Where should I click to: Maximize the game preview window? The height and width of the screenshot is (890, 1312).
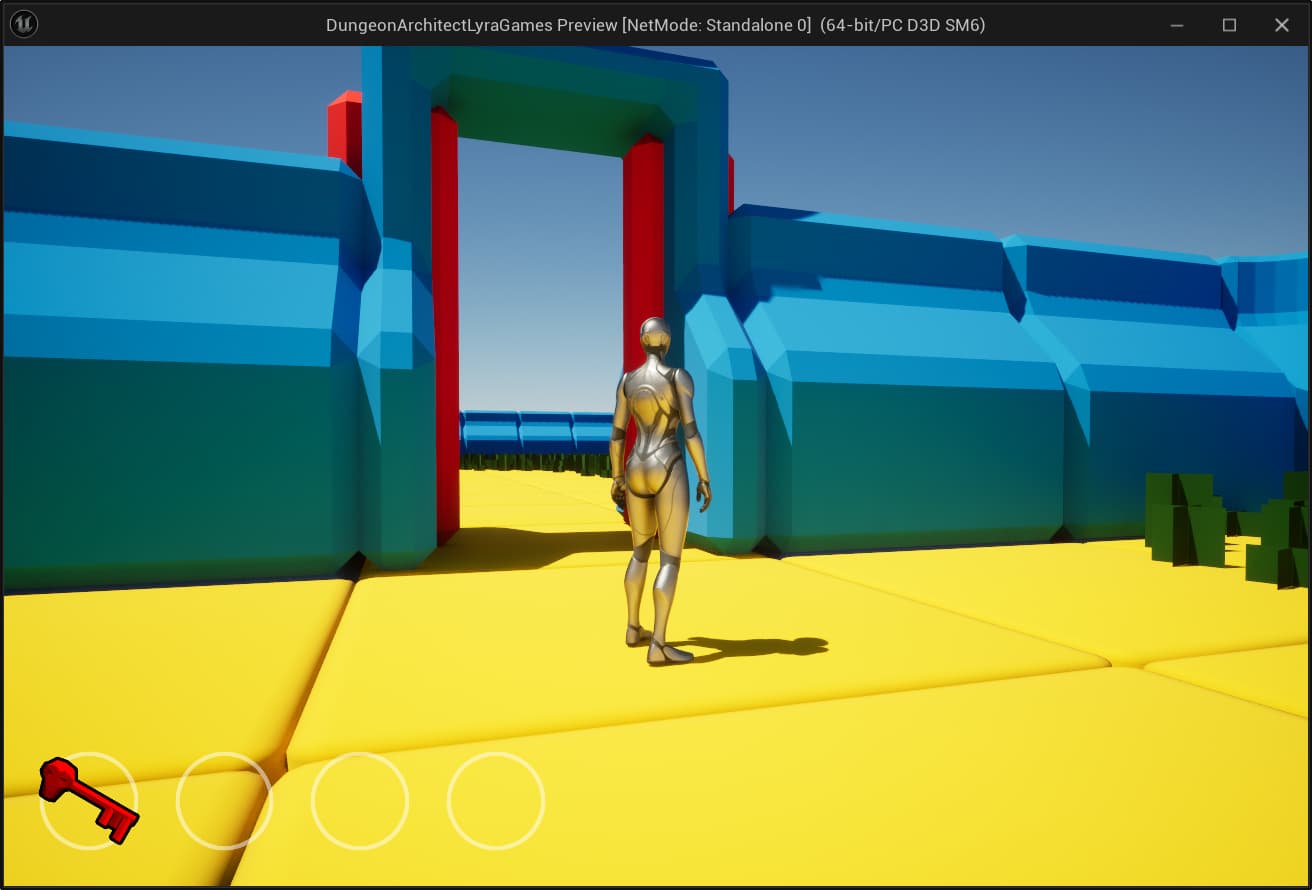(1229, 25)
